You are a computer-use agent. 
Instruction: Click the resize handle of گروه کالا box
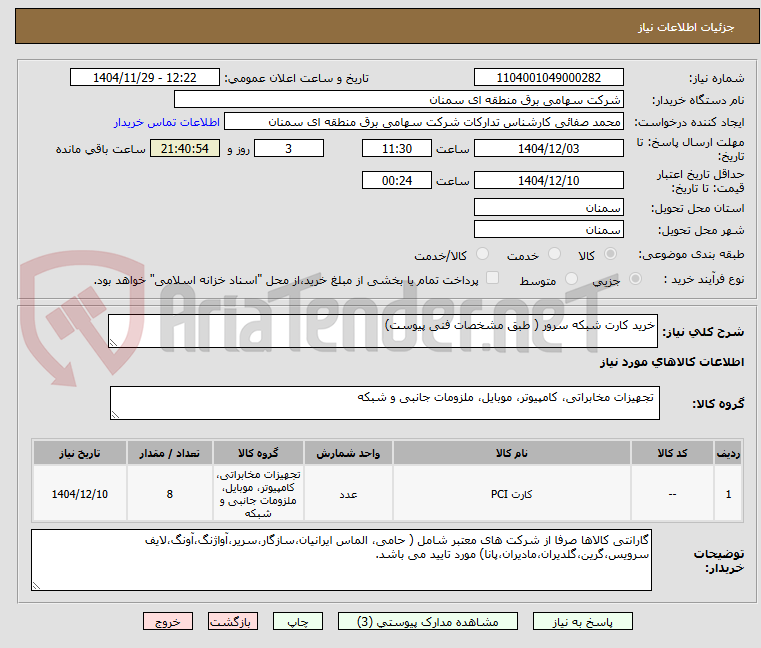click(116, 415)
